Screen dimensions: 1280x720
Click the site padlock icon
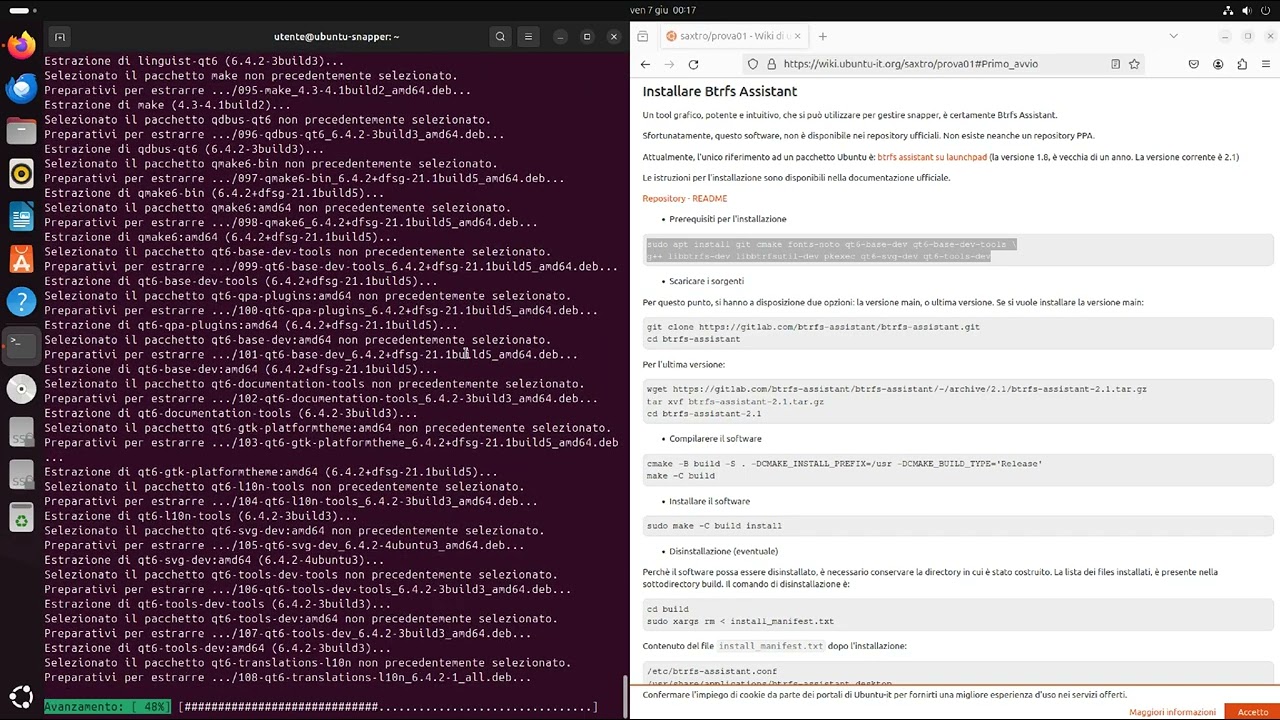point(771,64)
